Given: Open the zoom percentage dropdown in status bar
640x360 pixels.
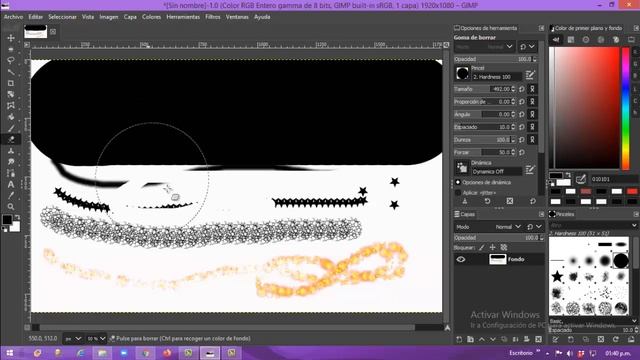Looking at the screenshot, I should point(96,338).
